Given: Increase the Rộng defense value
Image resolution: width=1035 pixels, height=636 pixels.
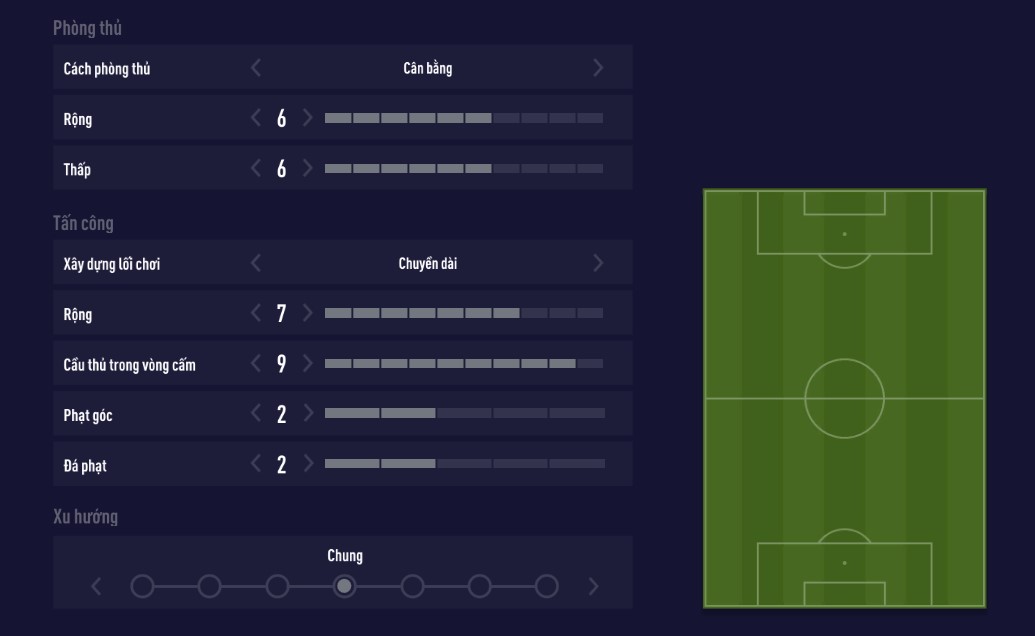Looking at the screenshot, I should coord(309,117).
